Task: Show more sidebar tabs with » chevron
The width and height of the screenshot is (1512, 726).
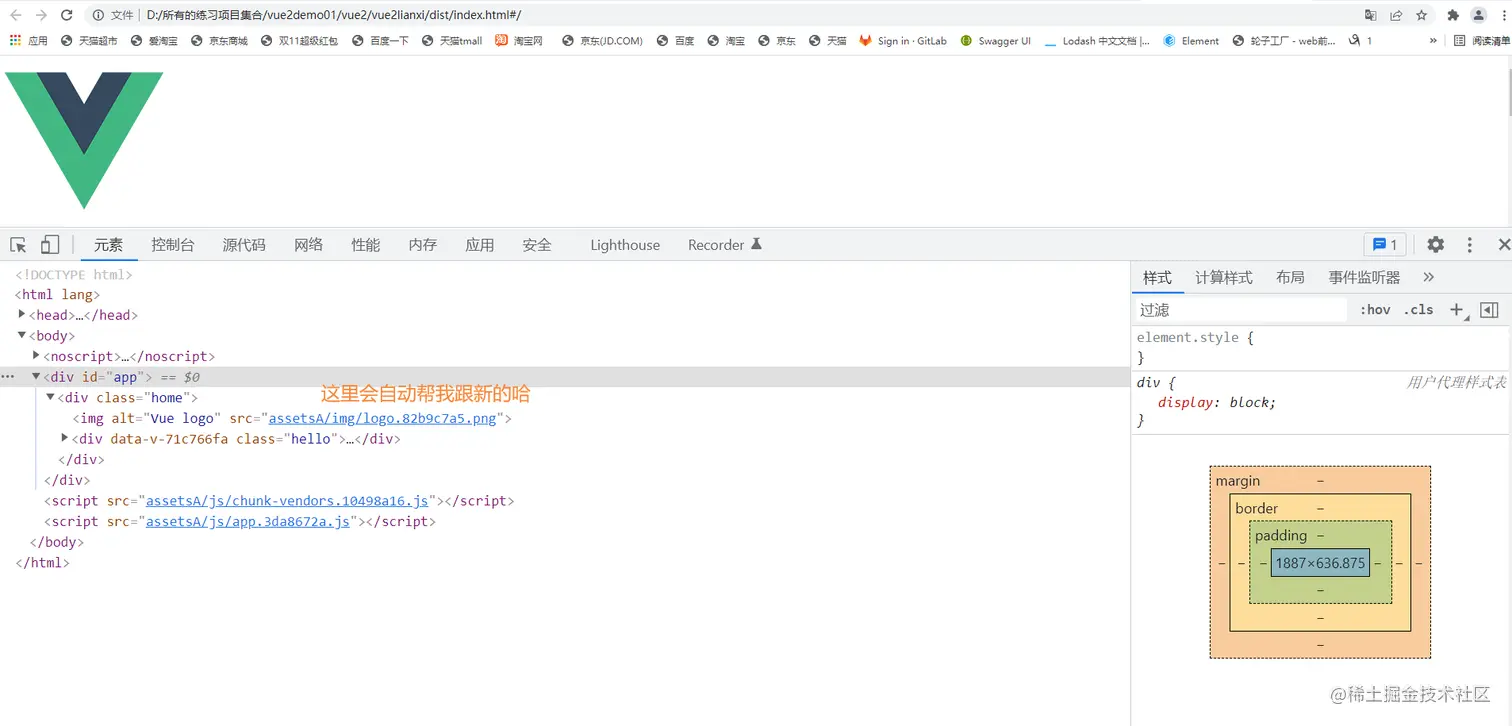Action: coord(1428,277)
